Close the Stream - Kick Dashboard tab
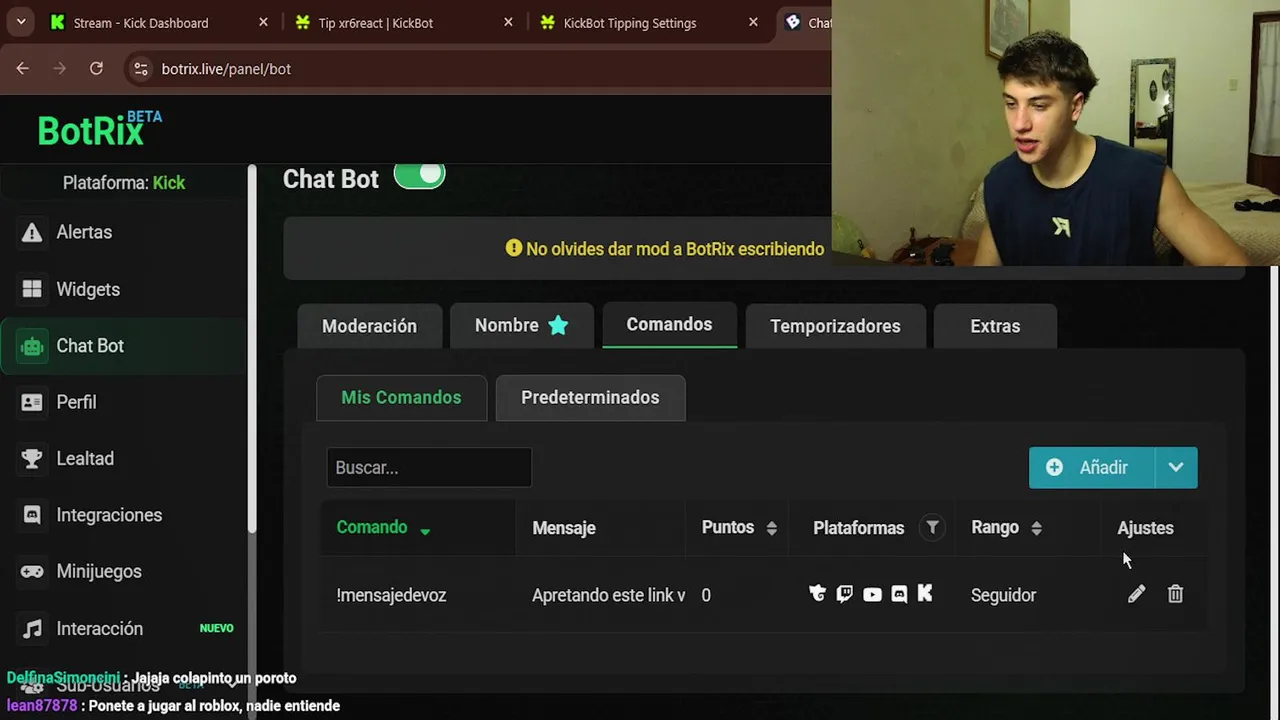1280x720 pixels. click(263, 22)
